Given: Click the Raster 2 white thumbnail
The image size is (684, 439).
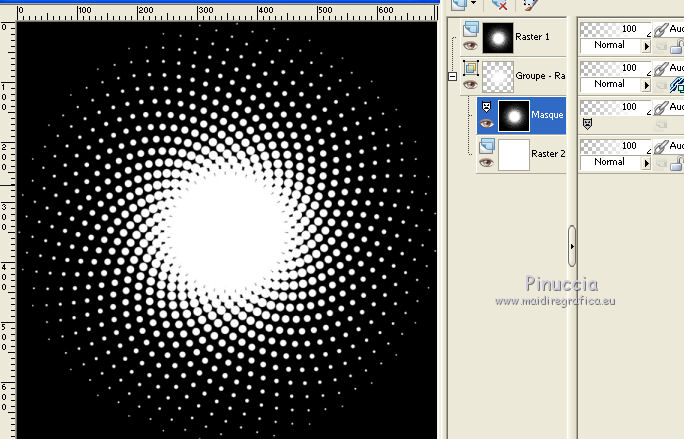Looking at the screenshot, I should pos(514,155).
